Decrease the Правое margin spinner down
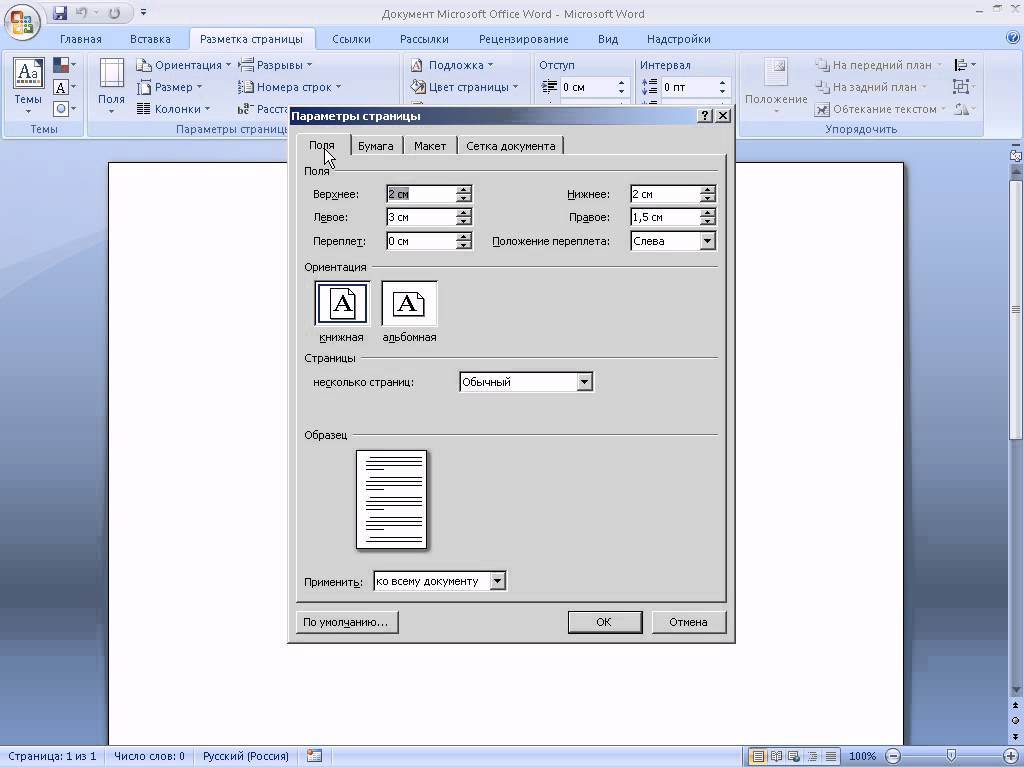1024x768 pixels. pos(708,221)
